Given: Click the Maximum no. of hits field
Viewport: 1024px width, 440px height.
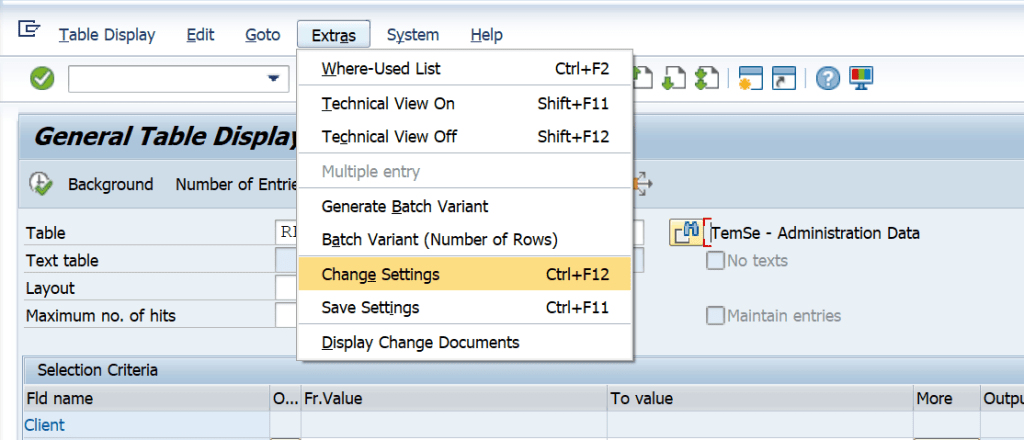Looking at the screenshot, I should click(x=286, y=316).
